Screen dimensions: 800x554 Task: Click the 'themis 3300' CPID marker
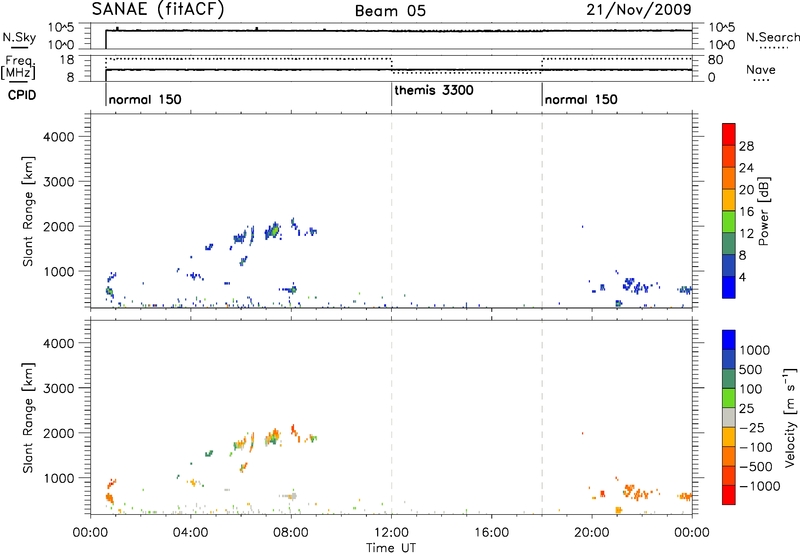(434, 90)
